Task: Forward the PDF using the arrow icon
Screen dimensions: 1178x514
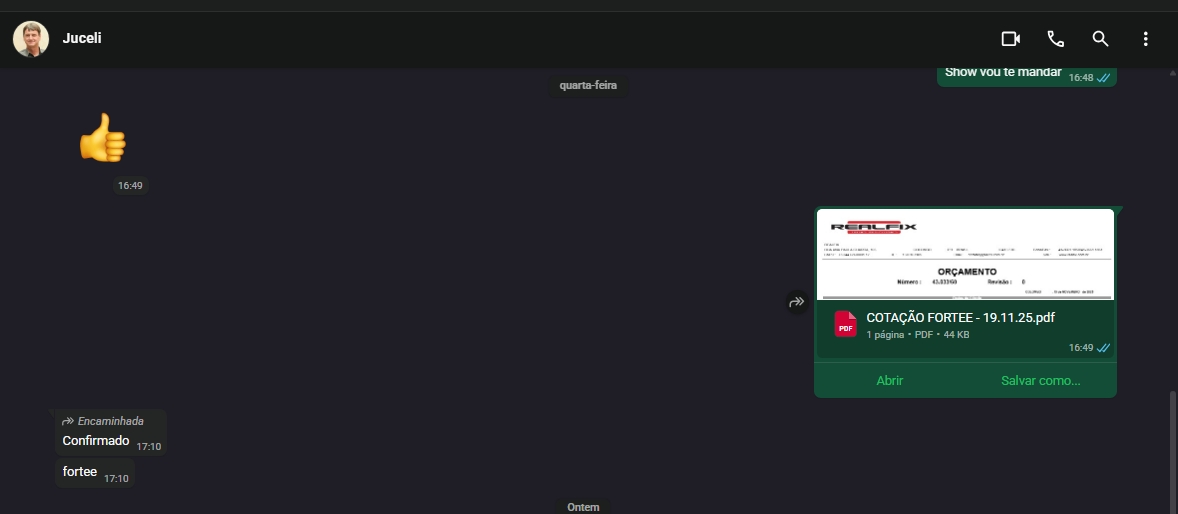Action: [x=797, y=301]
